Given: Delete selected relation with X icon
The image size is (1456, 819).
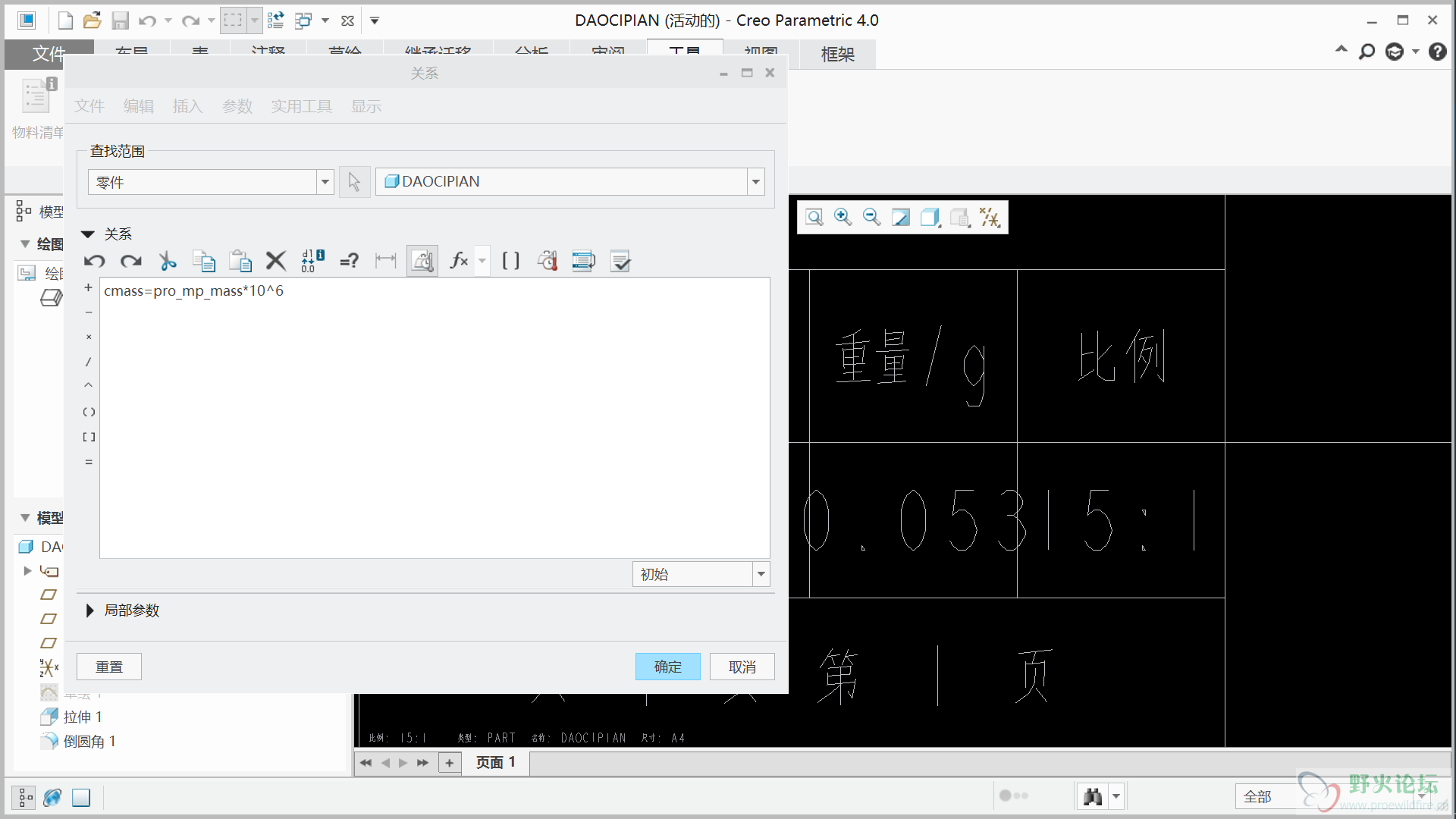Looking at the screenshot, I should click(x=276, y=262).
